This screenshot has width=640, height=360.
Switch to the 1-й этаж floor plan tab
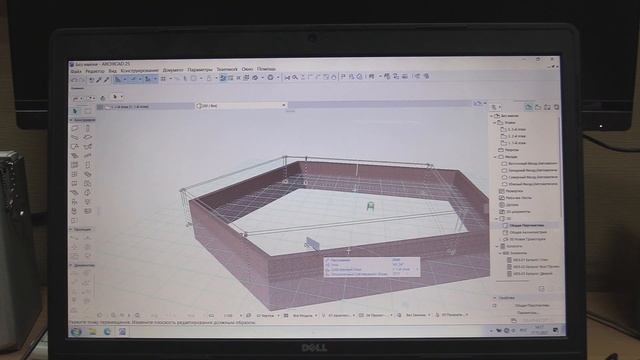(x=146, y=107)
